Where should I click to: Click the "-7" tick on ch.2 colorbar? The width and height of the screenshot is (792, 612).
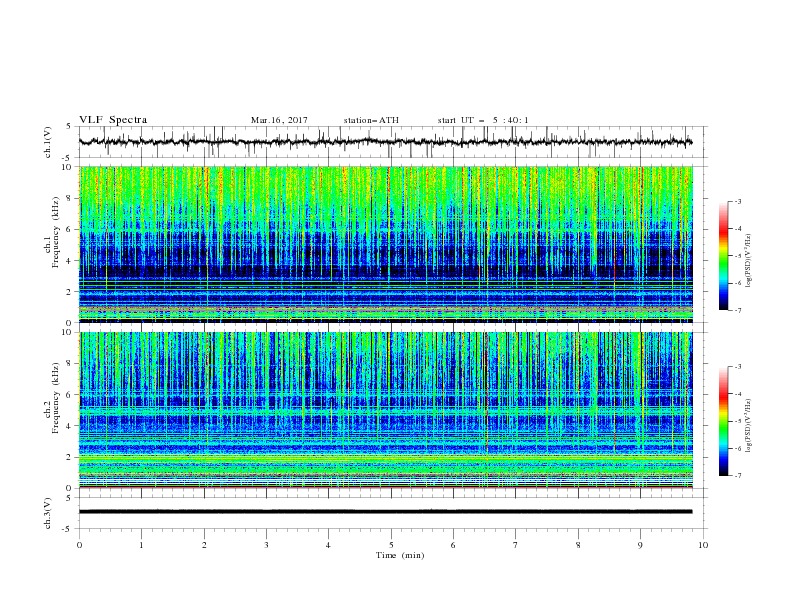(737, 476)
